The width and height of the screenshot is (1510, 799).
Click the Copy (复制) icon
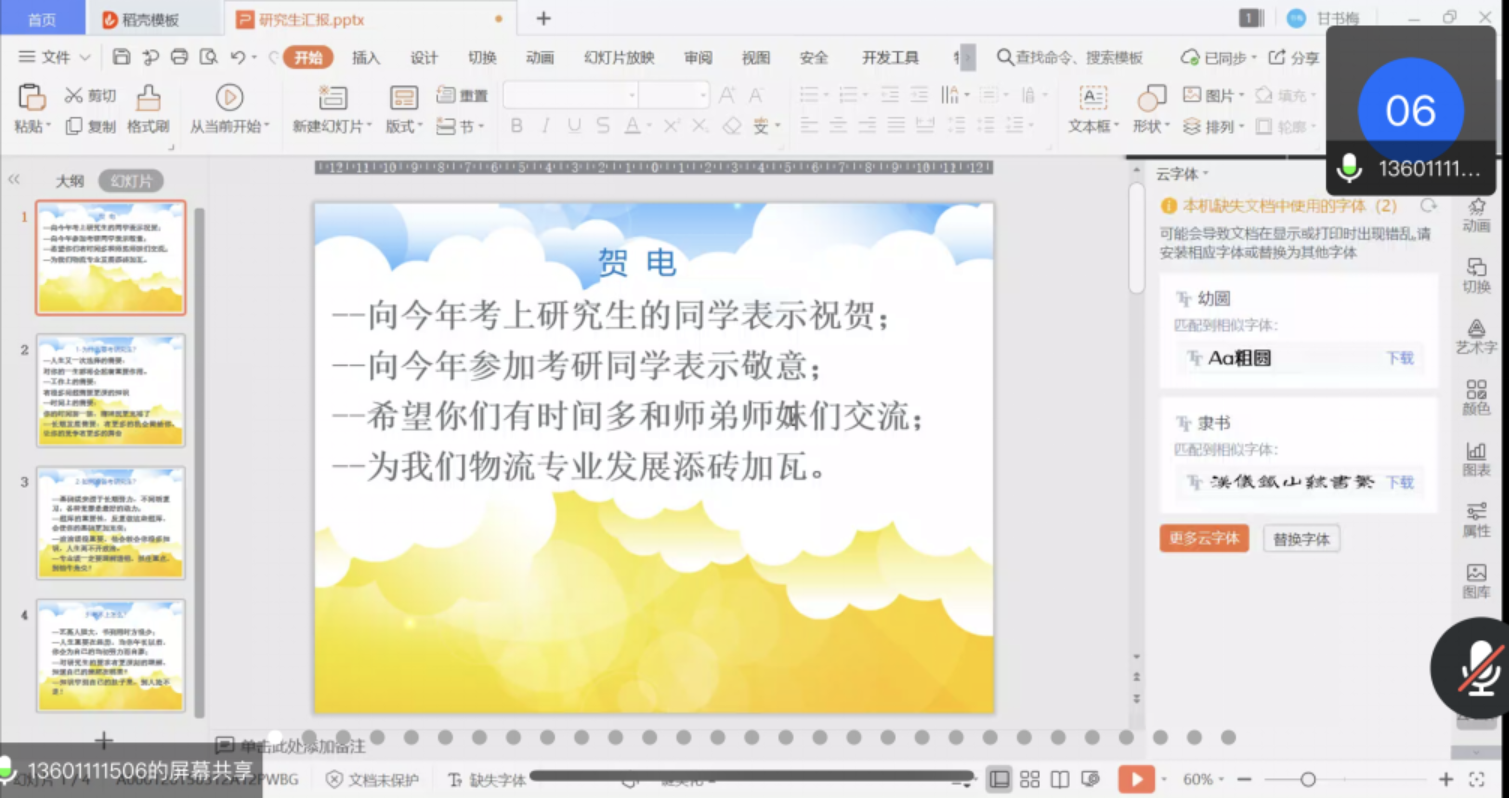(74, 126)
